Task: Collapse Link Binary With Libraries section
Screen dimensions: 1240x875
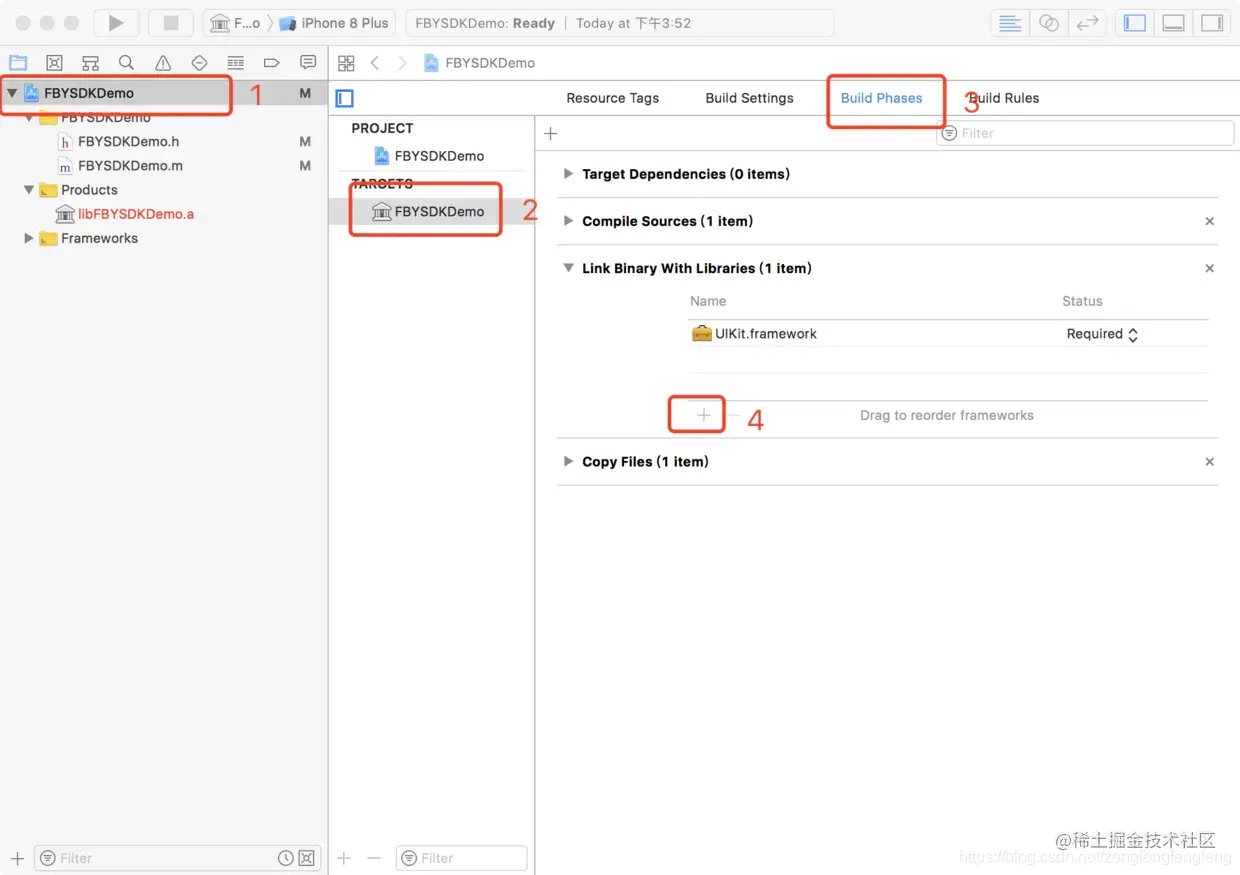Action: pyautogui.click(x=568, y=268)
